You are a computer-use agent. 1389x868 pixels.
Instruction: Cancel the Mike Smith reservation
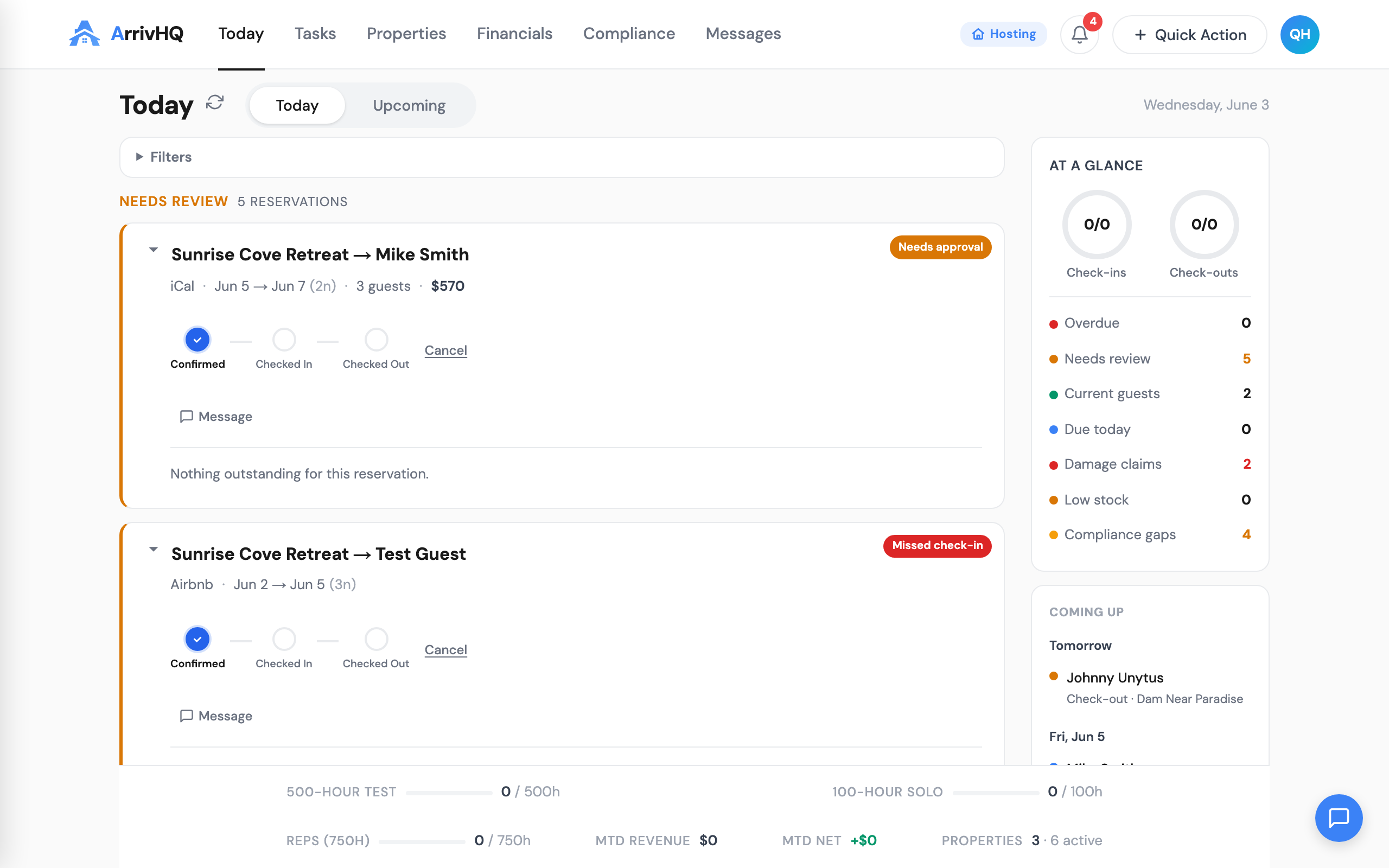tap(445, 350)
